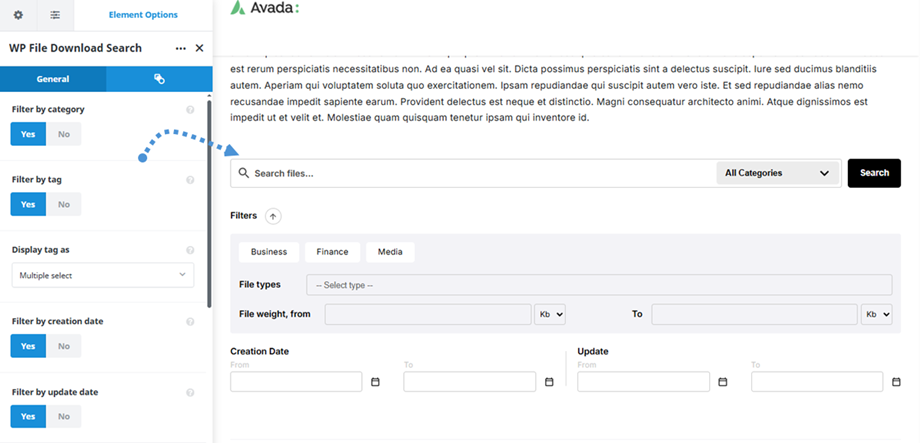
Task: Click the Update heading
Action: [x=593, y=351]
